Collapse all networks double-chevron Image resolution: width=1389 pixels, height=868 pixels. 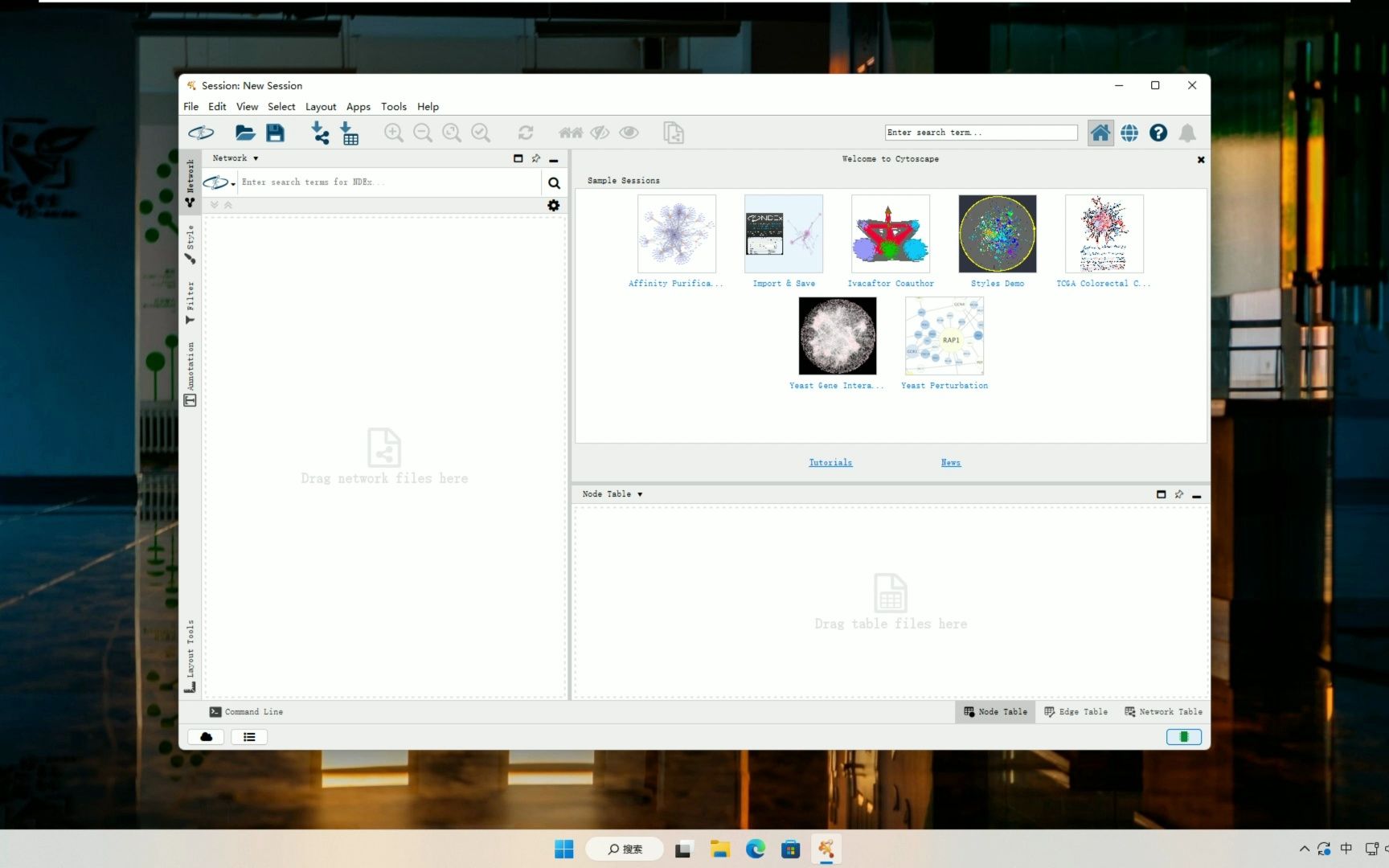228,206
